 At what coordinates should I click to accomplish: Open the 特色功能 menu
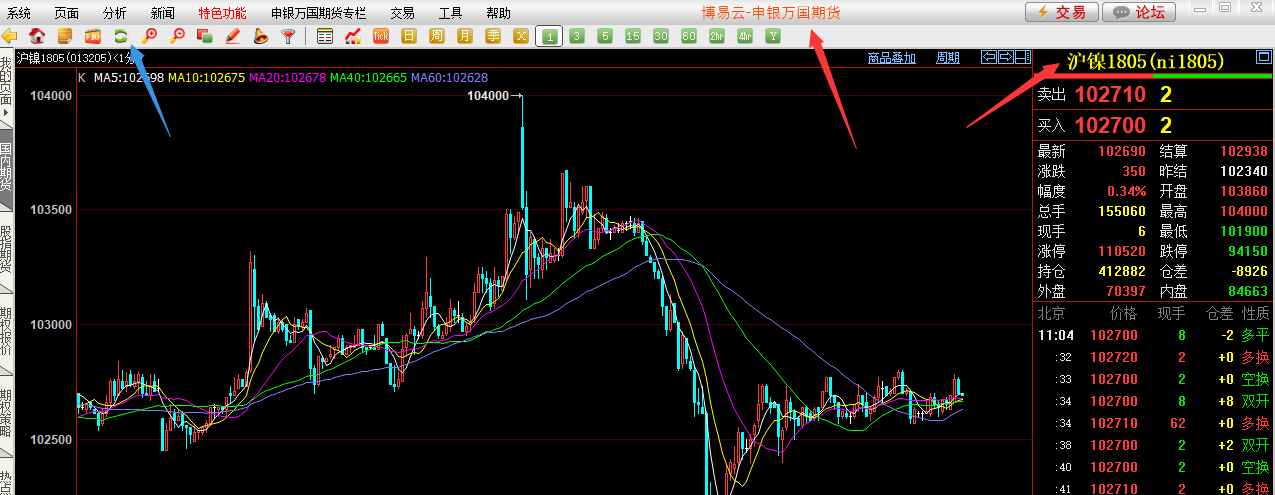(x=222, y=13)
